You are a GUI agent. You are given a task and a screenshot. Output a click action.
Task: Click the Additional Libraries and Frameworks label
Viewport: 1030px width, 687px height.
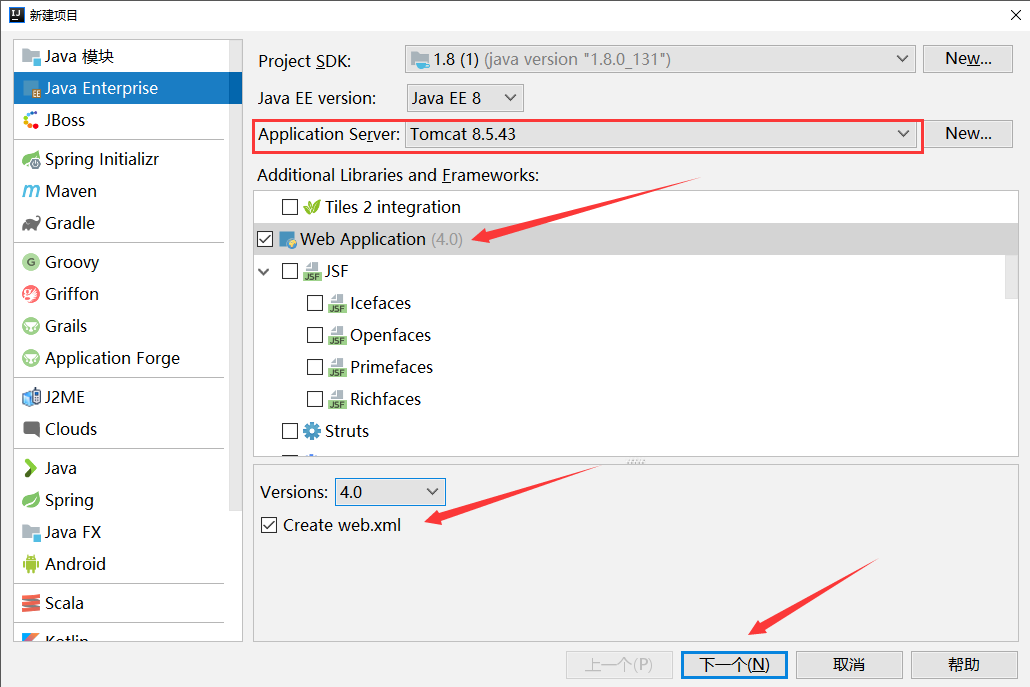tap(398, 175)
